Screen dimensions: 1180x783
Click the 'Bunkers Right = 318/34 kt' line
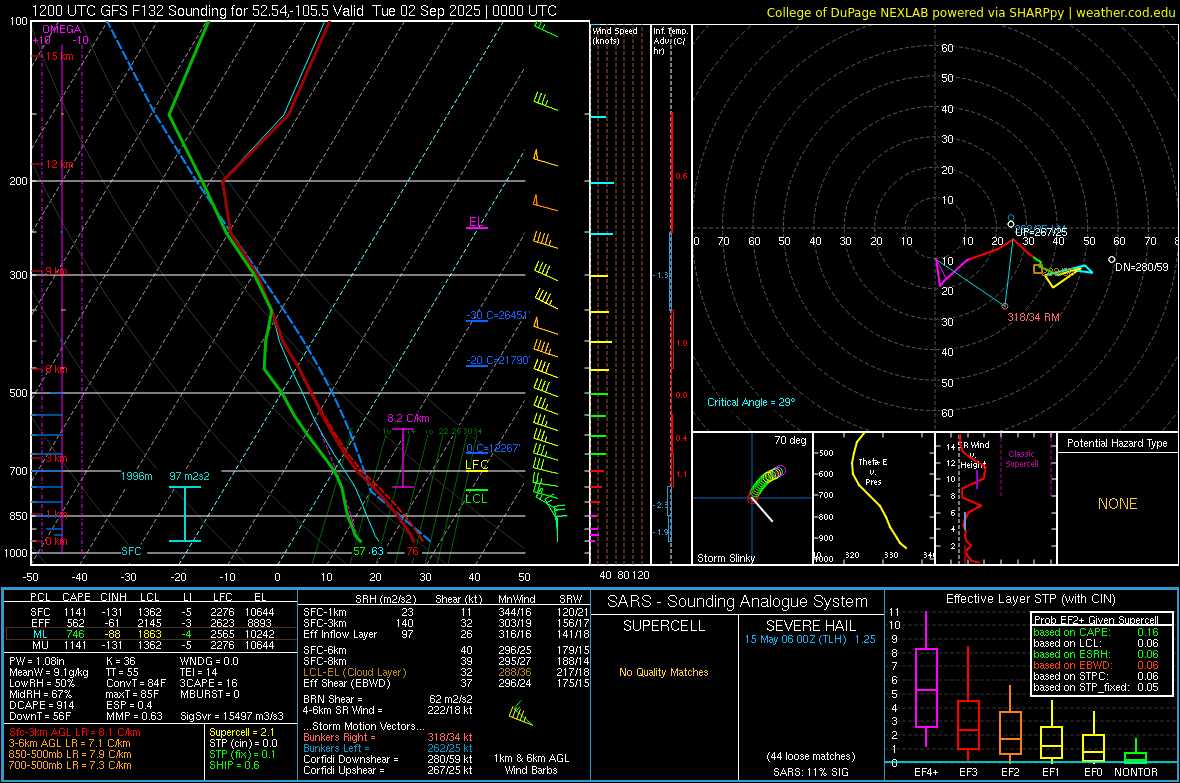pyautogui.click(x=388, y=737)
